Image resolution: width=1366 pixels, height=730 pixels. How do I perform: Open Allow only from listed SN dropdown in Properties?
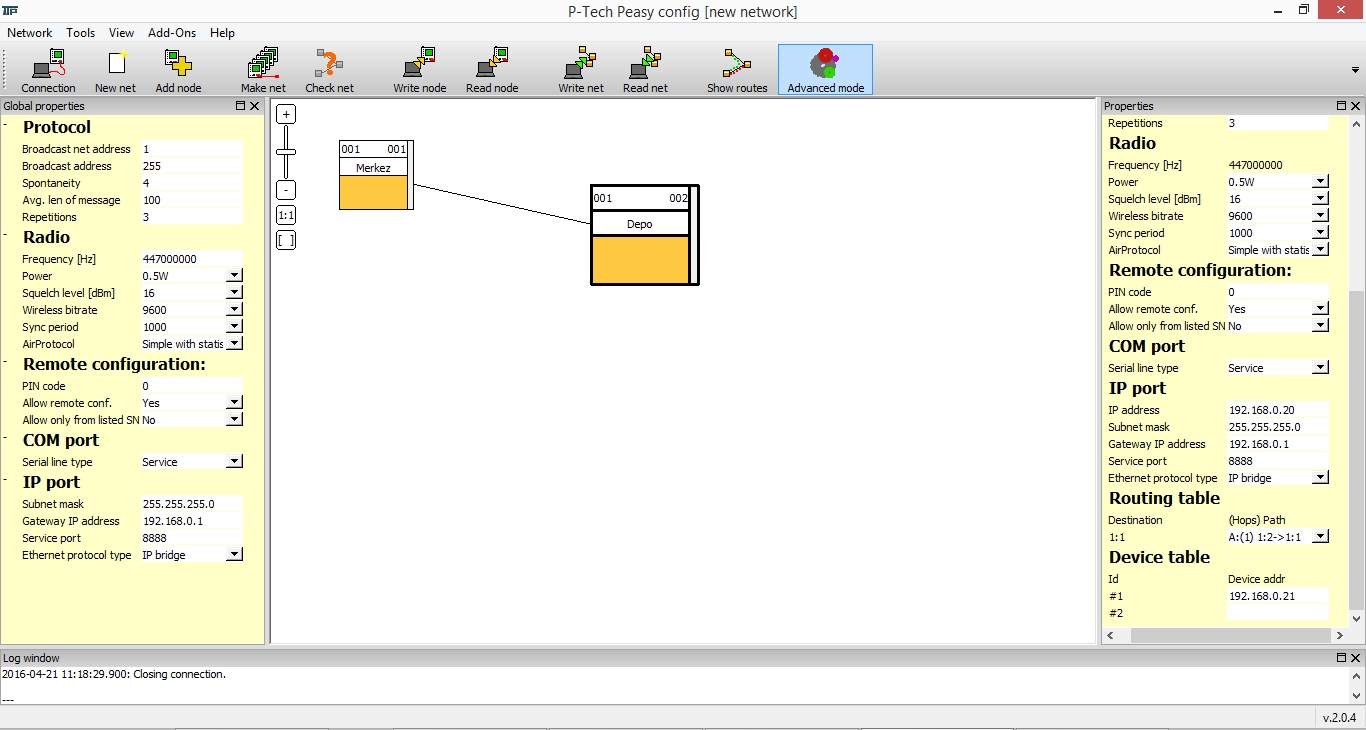point(1320,326)
